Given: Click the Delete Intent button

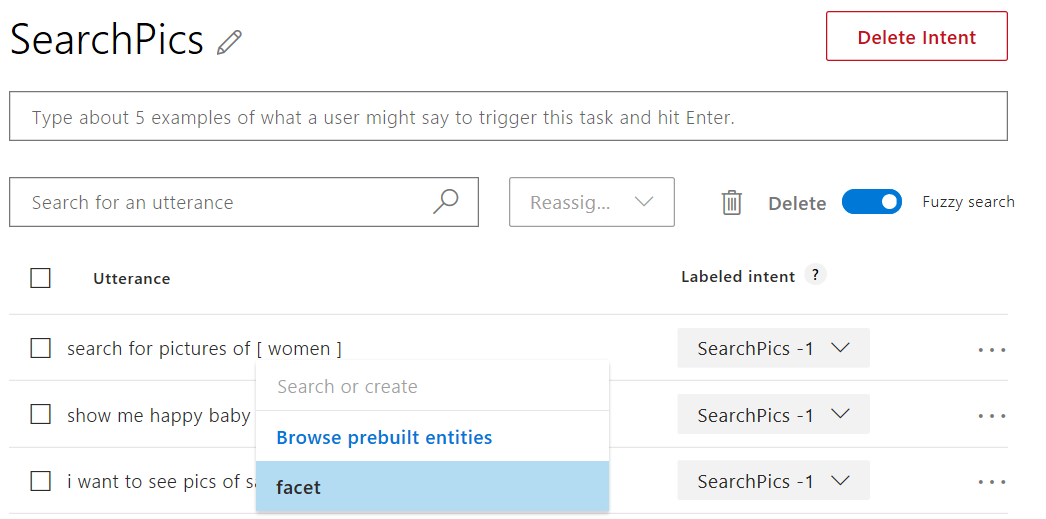Looking at the screenshot, I should tap(917, 36).
